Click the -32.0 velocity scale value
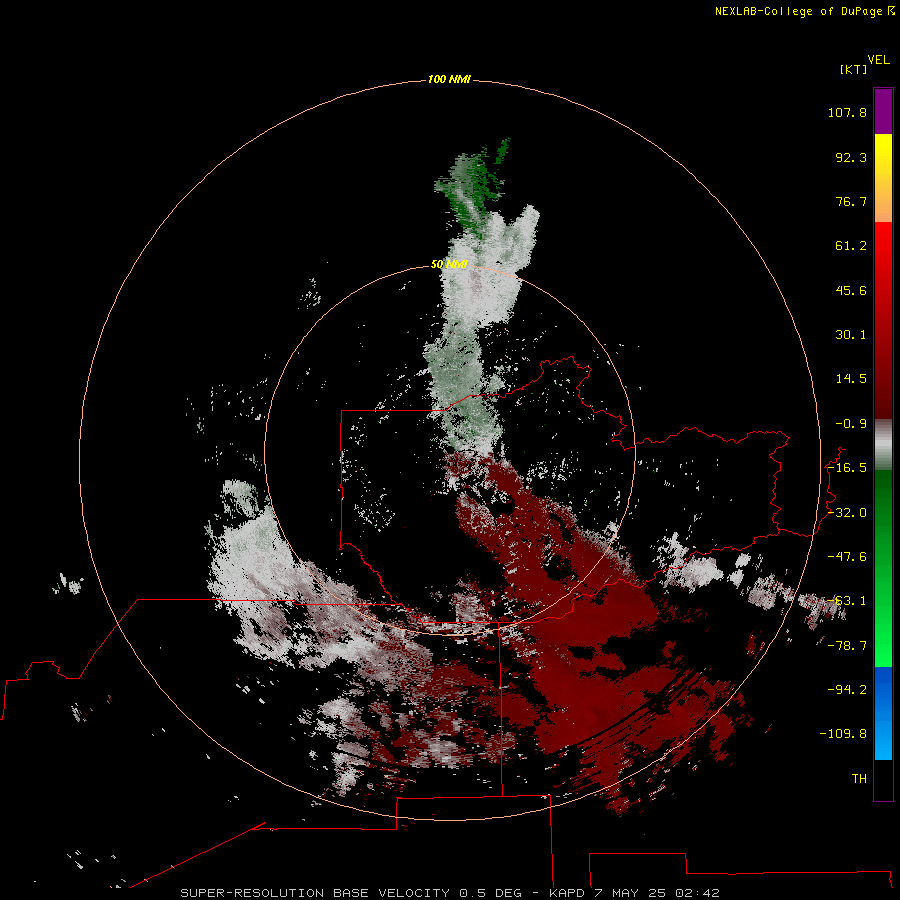900x900 pixels. [847, 513]
